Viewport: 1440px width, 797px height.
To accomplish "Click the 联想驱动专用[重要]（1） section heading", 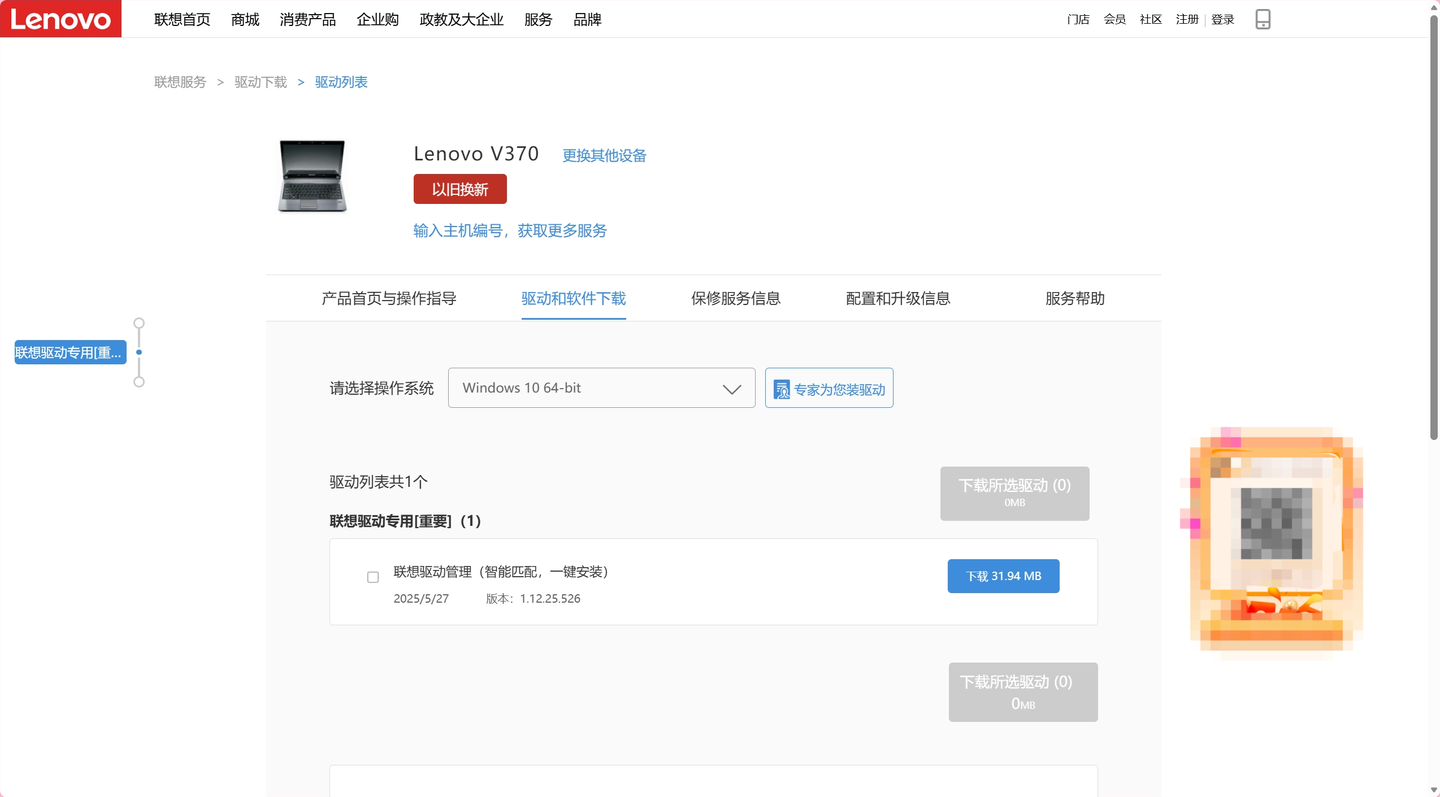I will (405, 521).
